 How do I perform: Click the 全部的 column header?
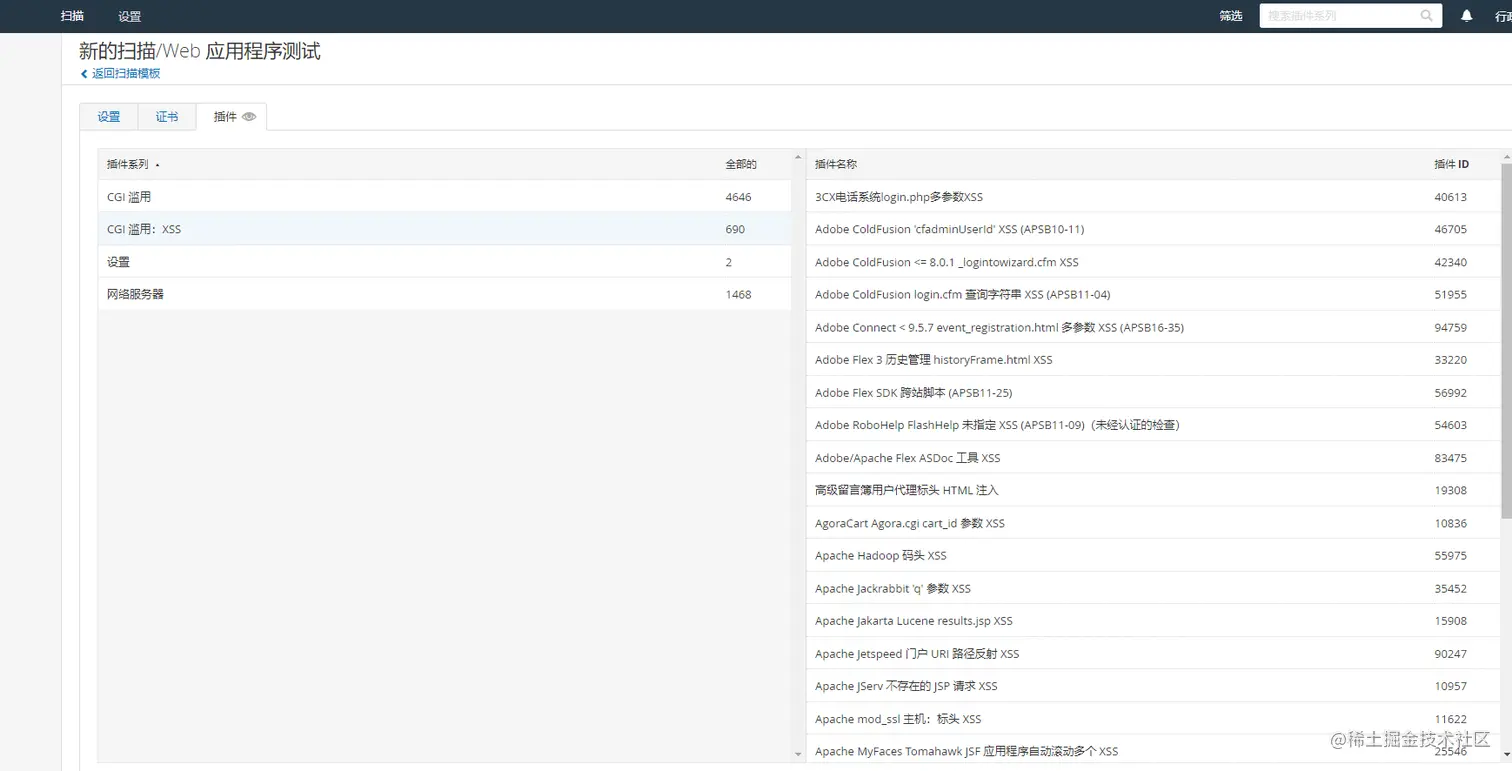741,164
